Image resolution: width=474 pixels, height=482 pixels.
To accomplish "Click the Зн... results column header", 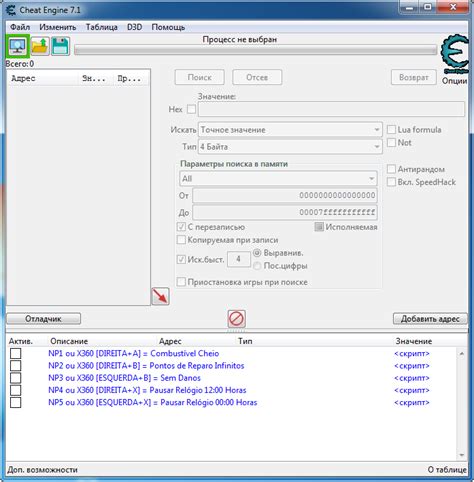I will point(96,78).
